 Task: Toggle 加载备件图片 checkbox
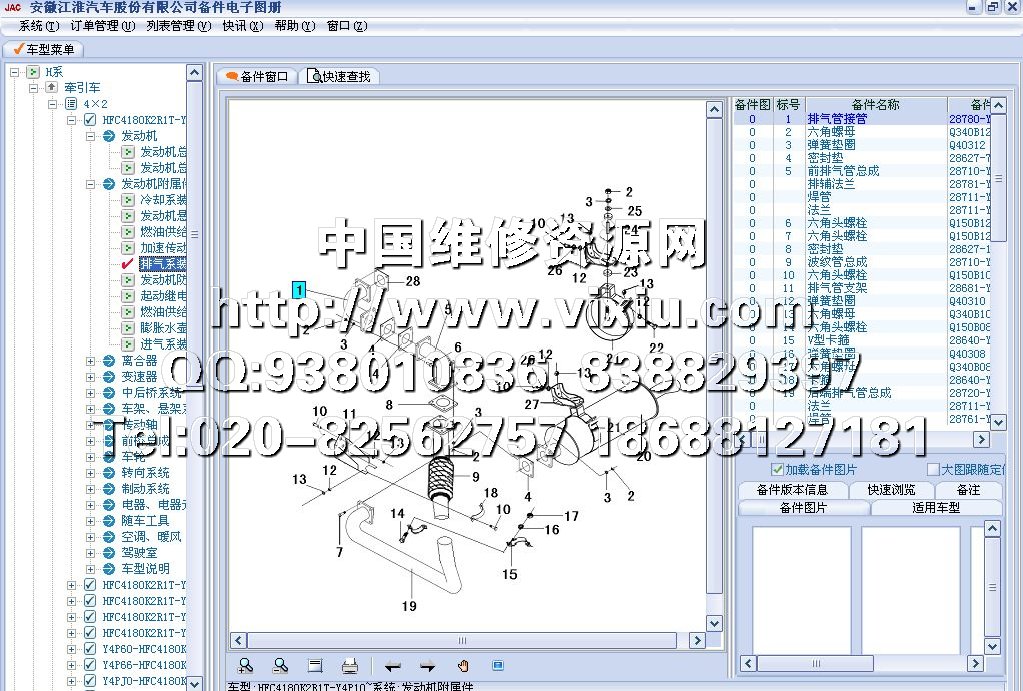(778, 469)
